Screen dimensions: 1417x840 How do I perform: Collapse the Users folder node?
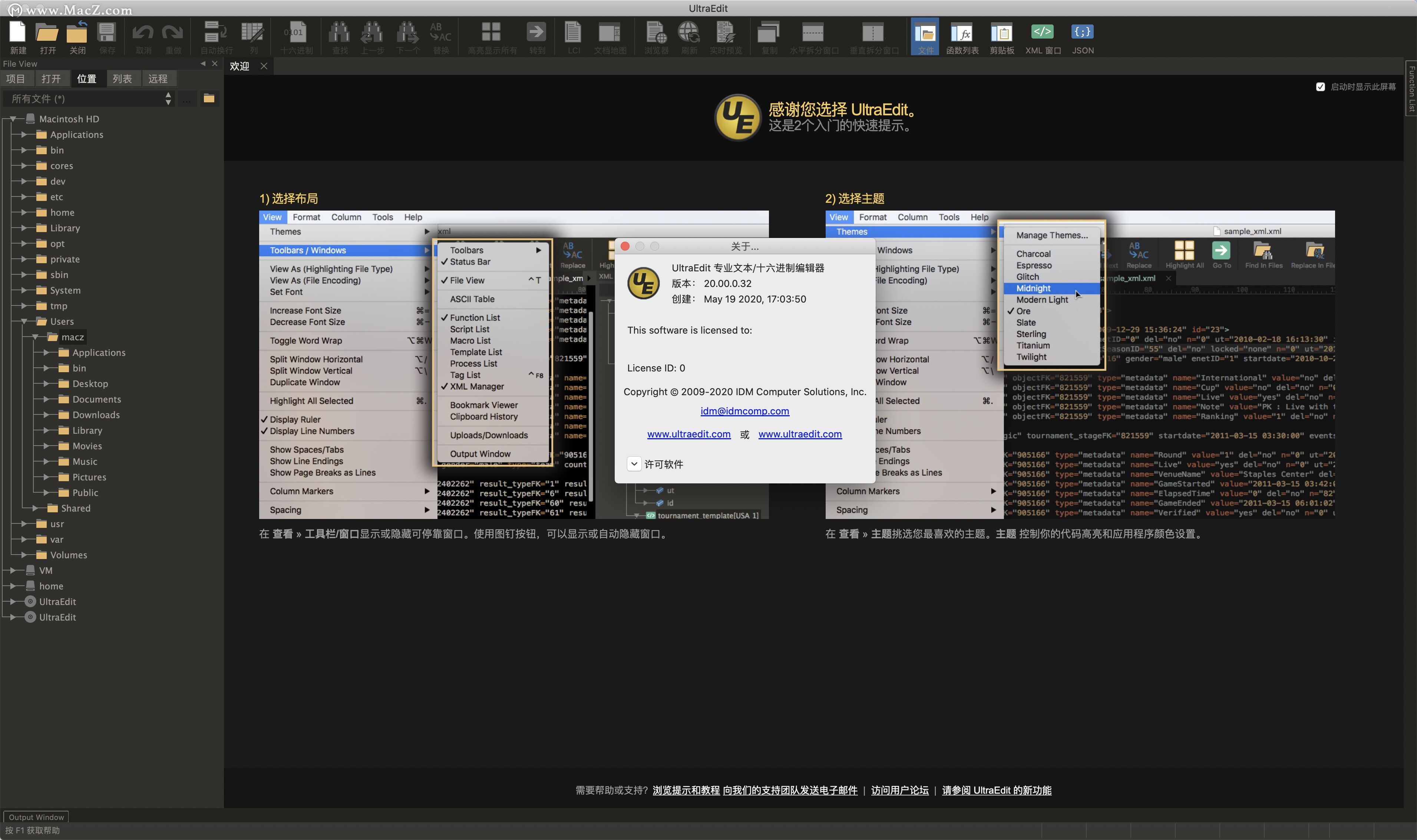click(24, 321)
